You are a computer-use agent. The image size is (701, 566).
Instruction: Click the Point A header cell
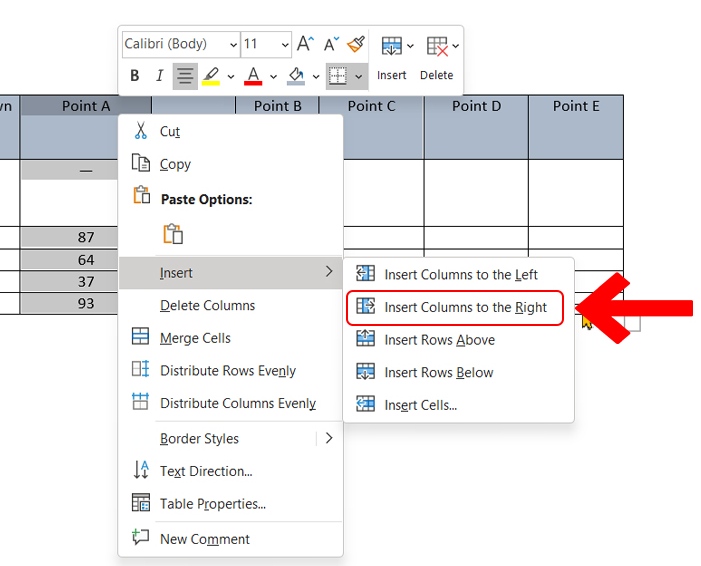tap(86, 106)
